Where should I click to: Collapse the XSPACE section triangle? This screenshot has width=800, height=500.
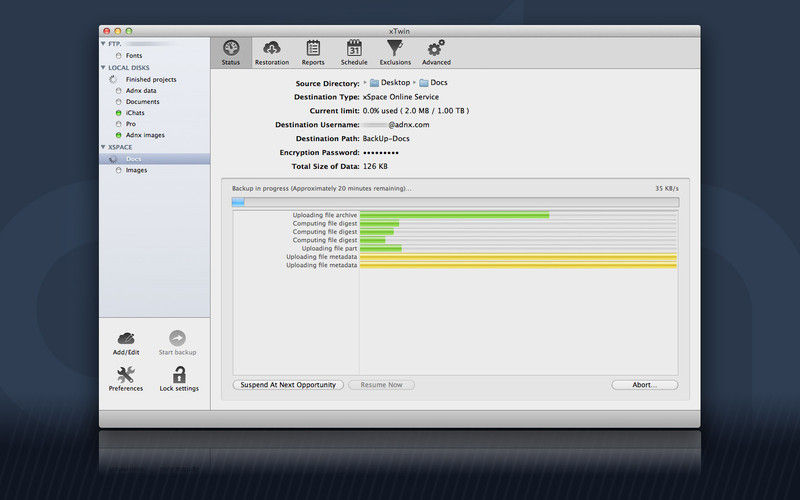(103, 147)
